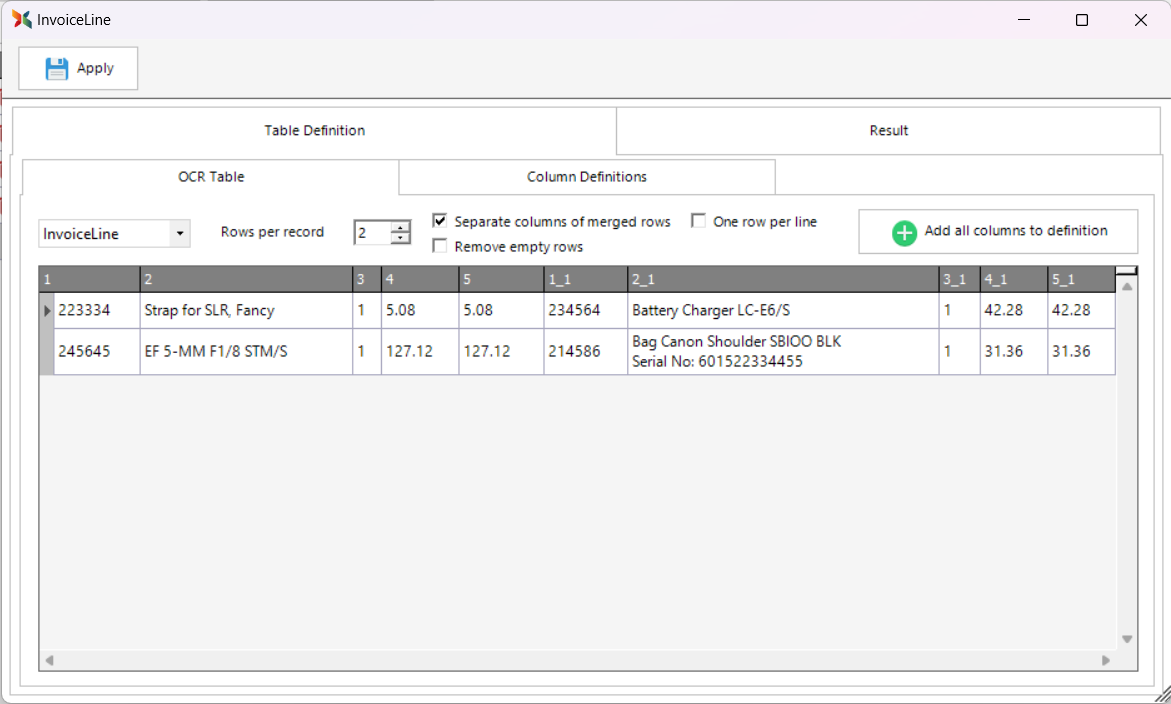
Task: Select the OCR Table tab
Action: pos(211,177)
